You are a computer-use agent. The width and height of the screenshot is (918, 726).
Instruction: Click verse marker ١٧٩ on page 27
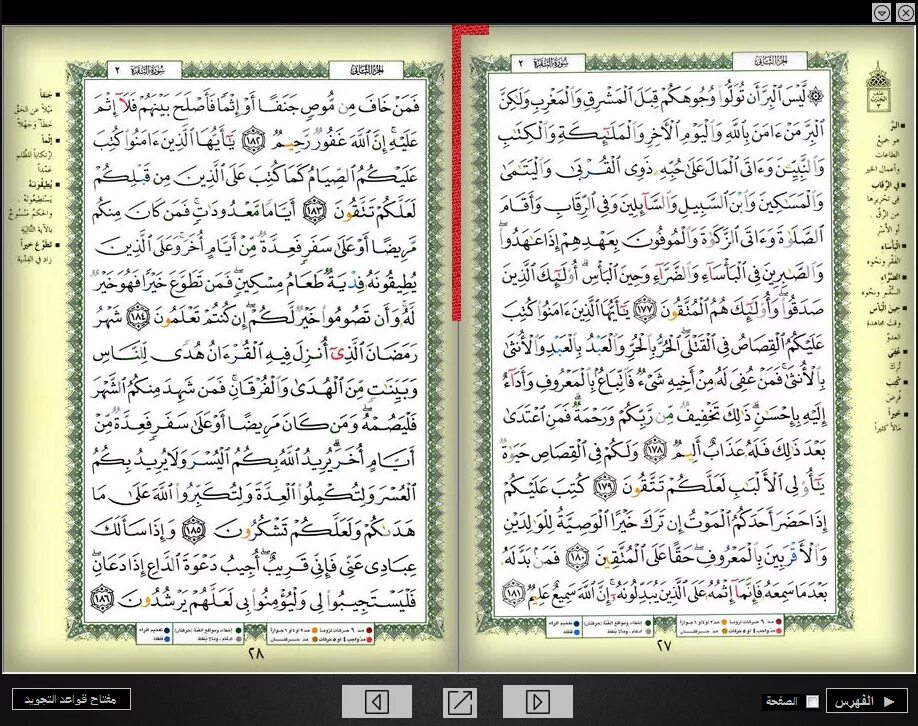[604, 487]
